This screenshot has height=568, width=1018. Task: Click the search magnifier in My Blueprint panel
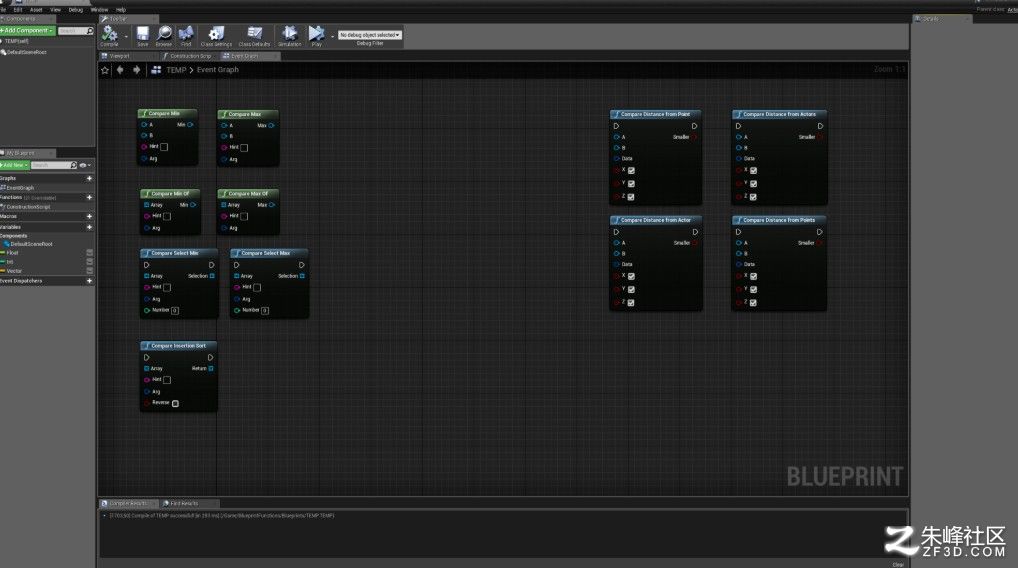(x=73, y=165)
